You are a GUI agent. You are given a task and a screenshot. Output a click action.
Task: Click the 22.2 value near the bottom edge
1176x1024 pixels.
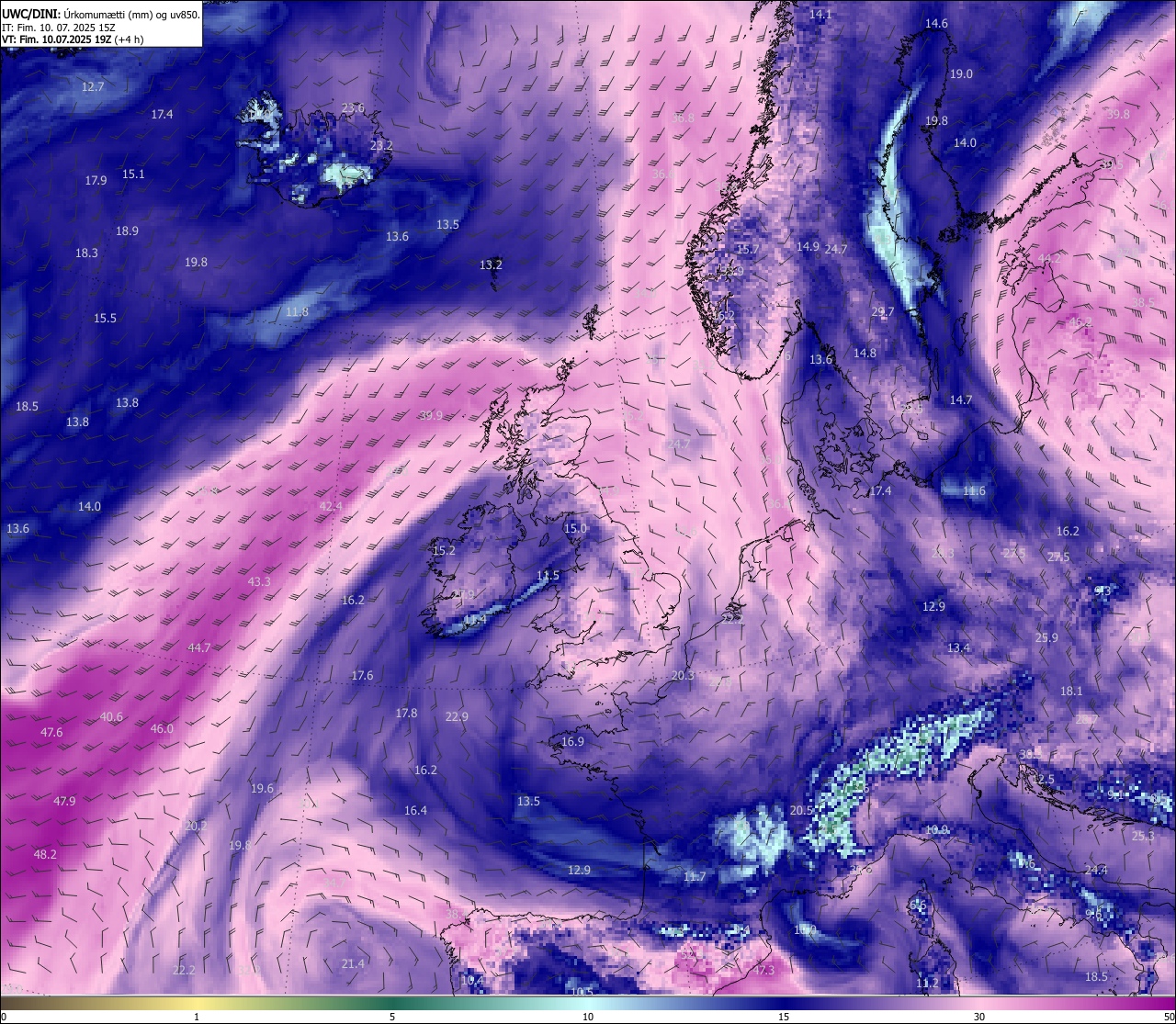tap(184, 971)
